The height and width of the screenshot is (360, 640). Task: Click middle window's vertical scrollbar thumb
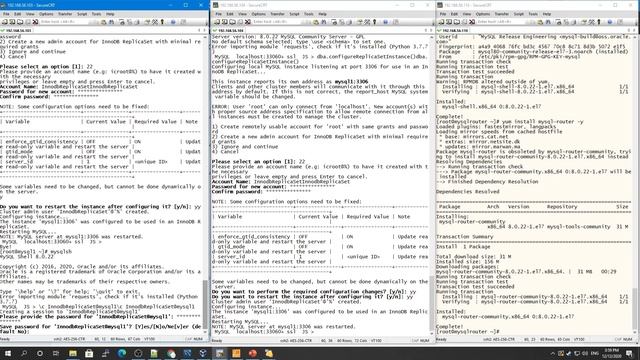(431, 304)
